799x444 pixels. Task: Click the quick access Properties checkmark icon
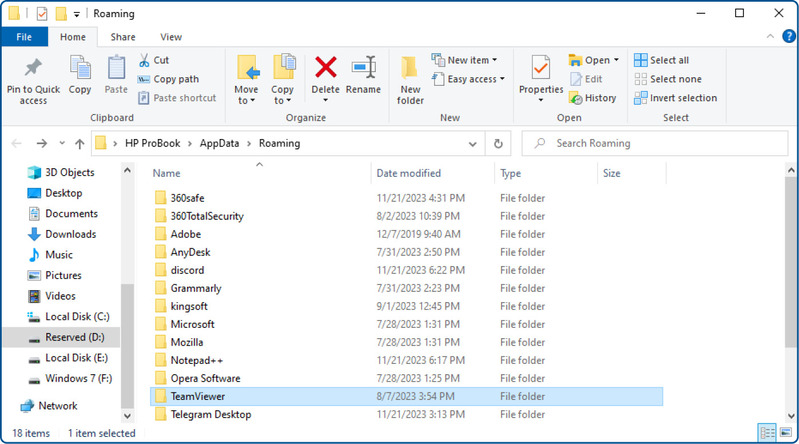pos(42,14)
